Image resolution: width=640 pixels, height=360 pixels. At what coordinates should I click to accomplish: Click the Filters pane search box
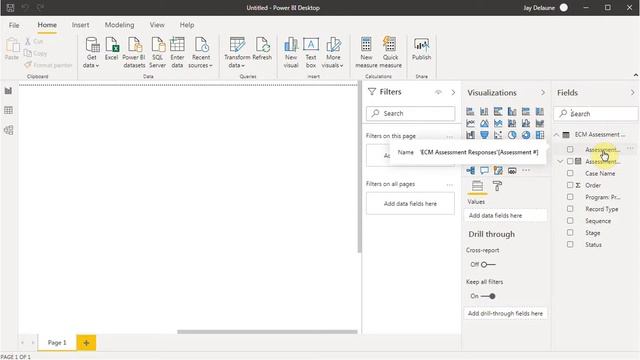click(411, 113)
